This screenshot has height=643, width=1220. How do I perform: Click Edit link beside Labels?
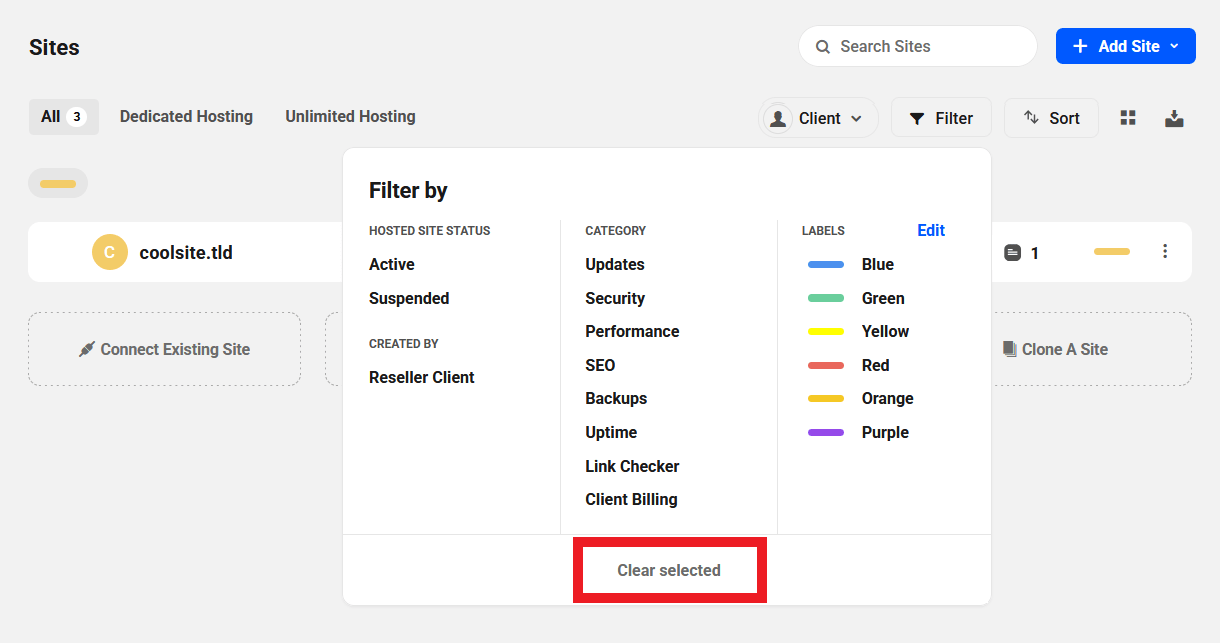point(931,230)
